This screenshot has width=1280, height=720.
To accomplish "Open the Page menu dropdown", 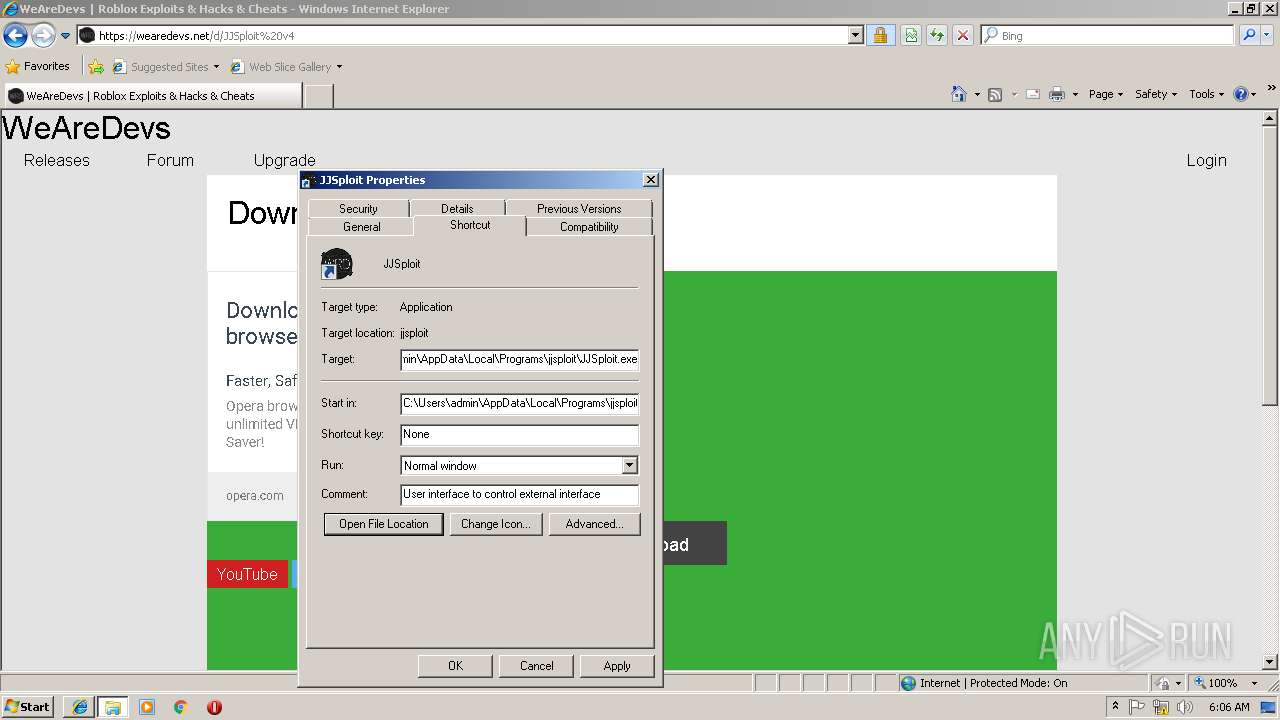I will click(1106, 94).
